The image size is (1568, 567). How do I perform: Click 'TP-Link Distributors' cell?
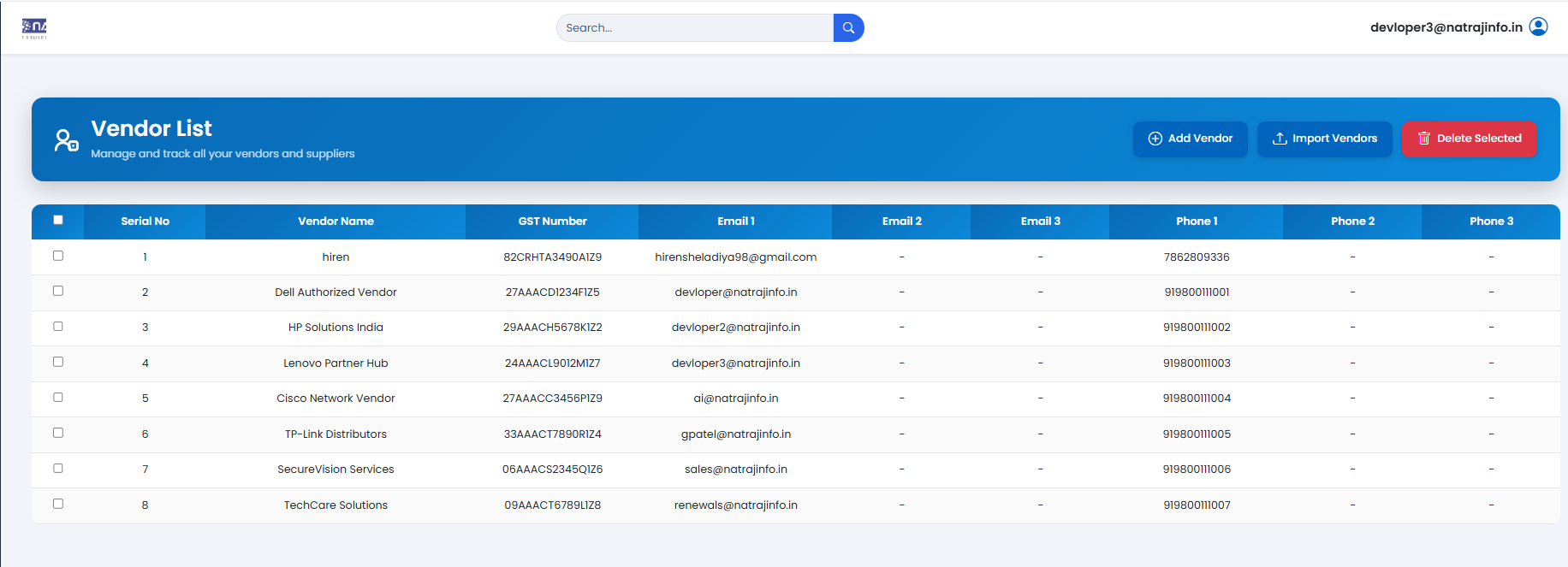point(336,434)
